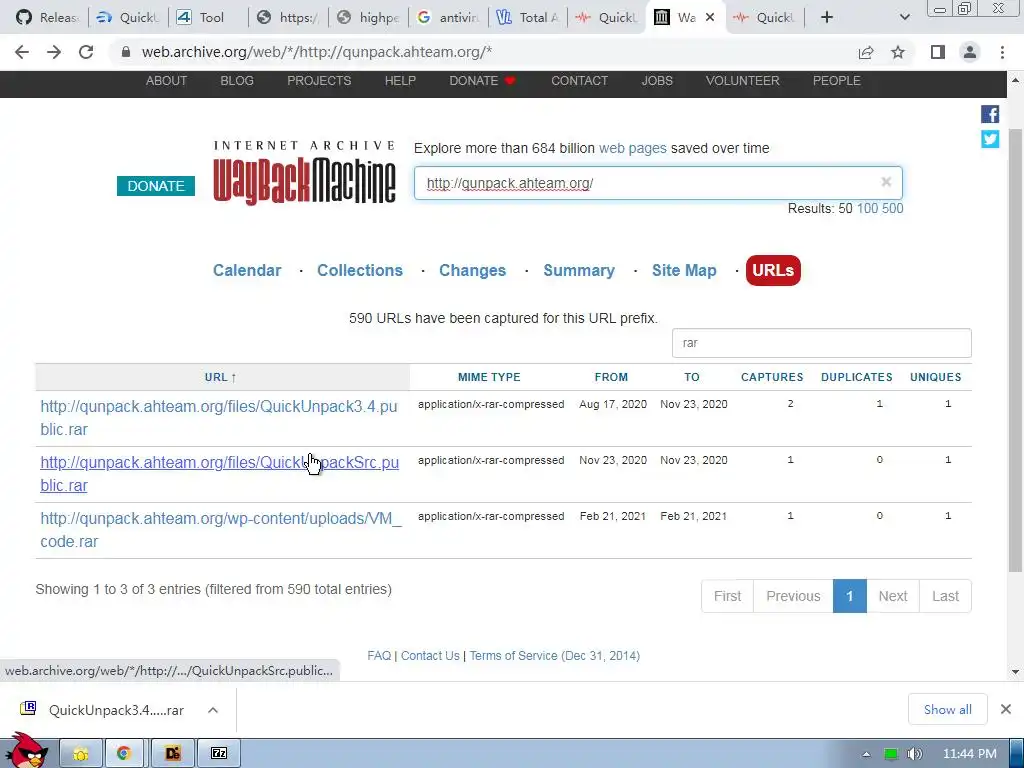Open the Calendar view
Viewport: 1024px width, 768px height.
point(247,270)
